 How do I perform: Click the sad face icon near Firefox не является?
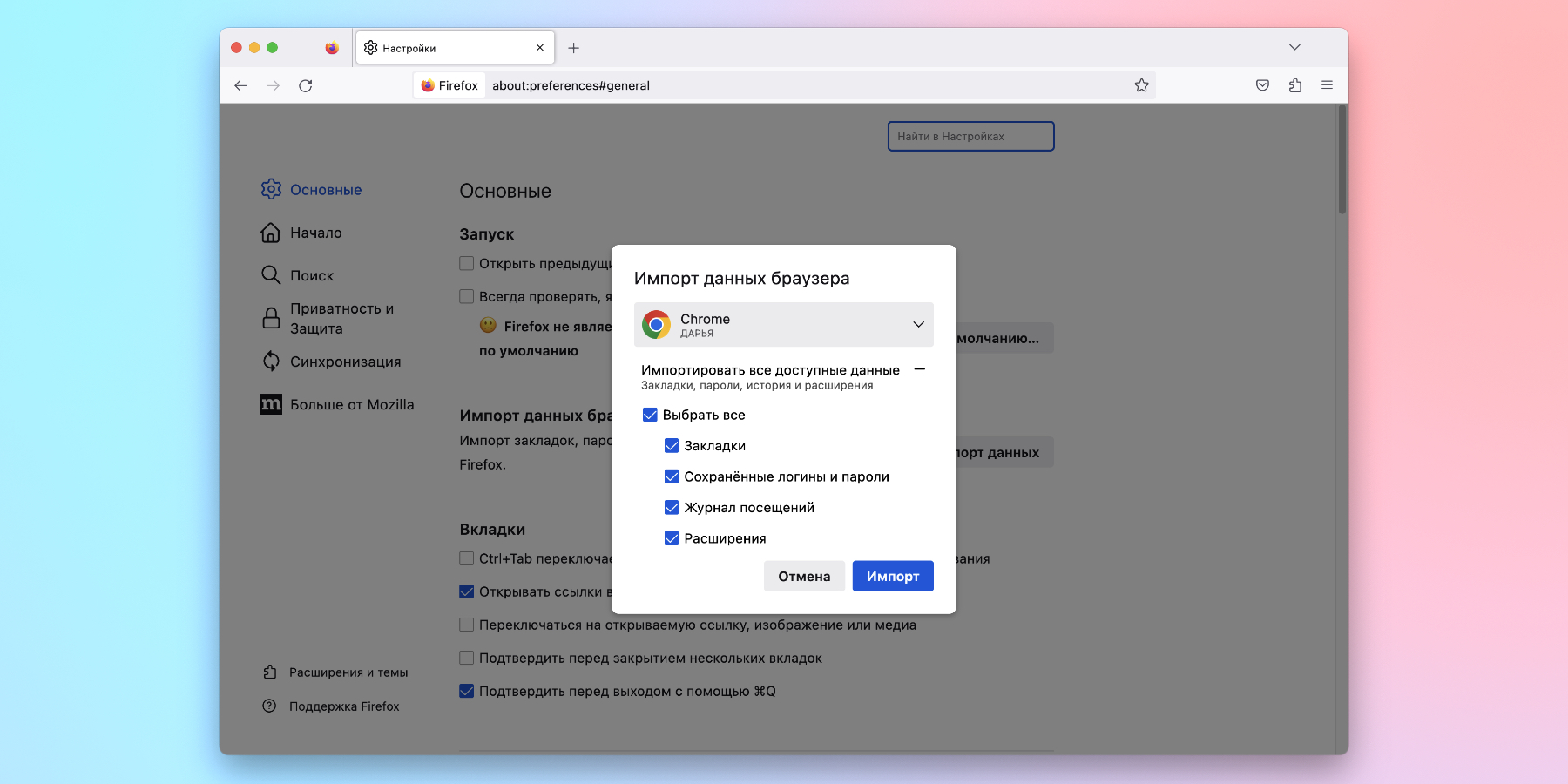coord(488,325)
